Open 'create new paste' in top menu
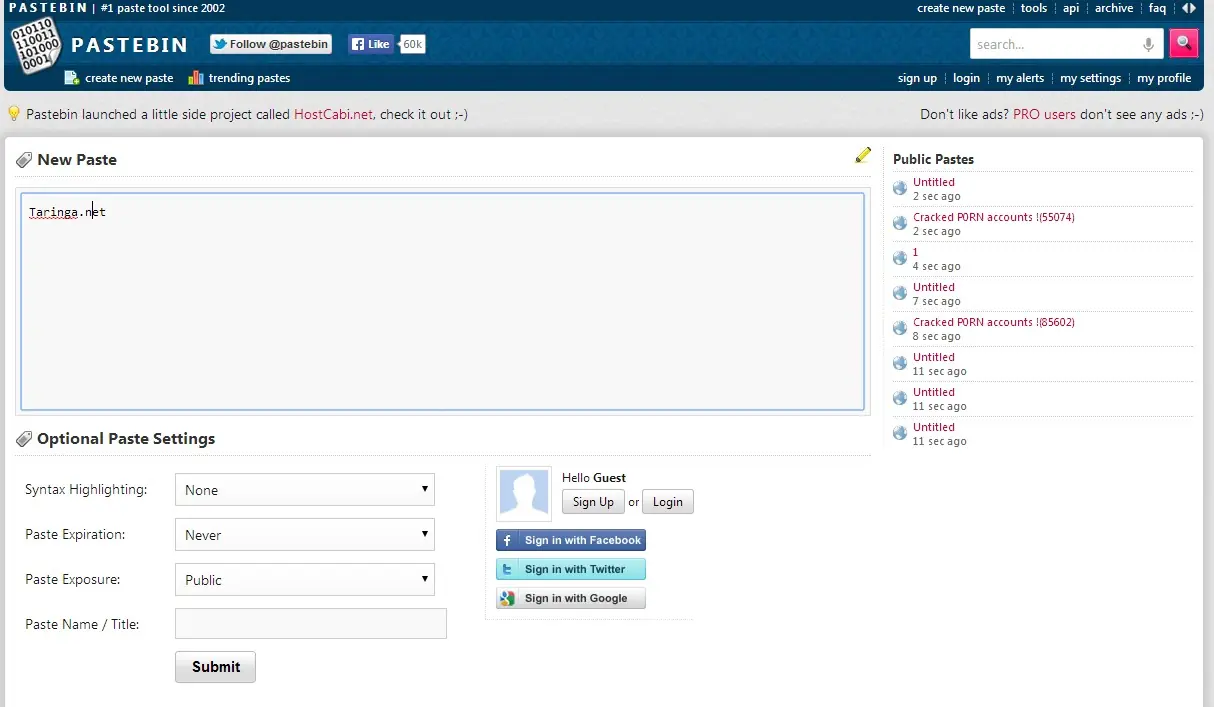Viewport: 1214px width, 707px height. click(x=961, y=8)
